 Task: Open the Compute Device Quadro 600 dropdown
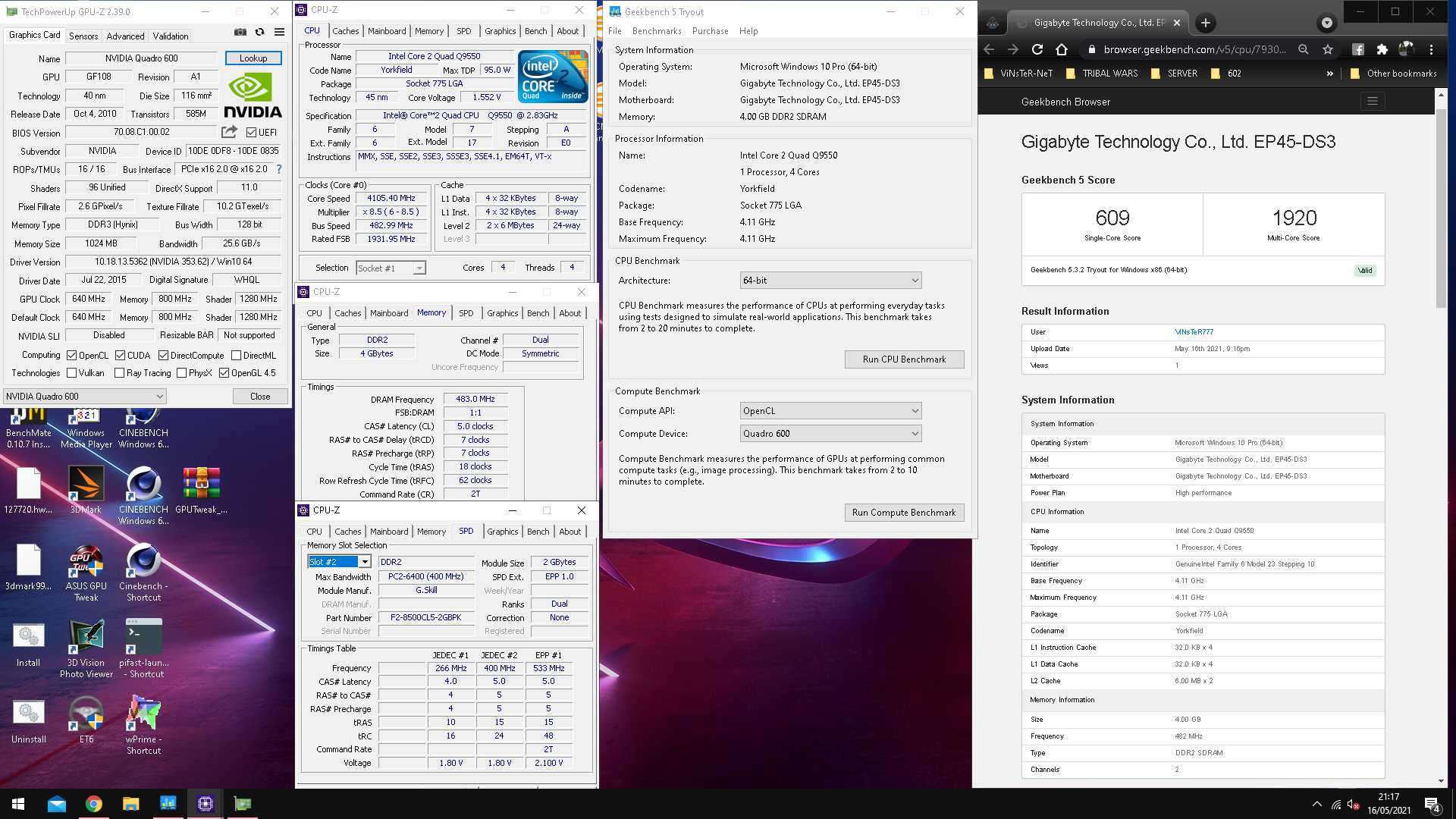pyautogui.click(x=831, y=433)
